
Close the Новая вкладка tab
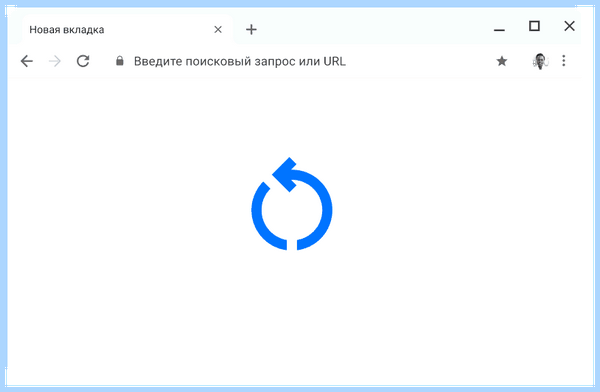click(218, 29)
